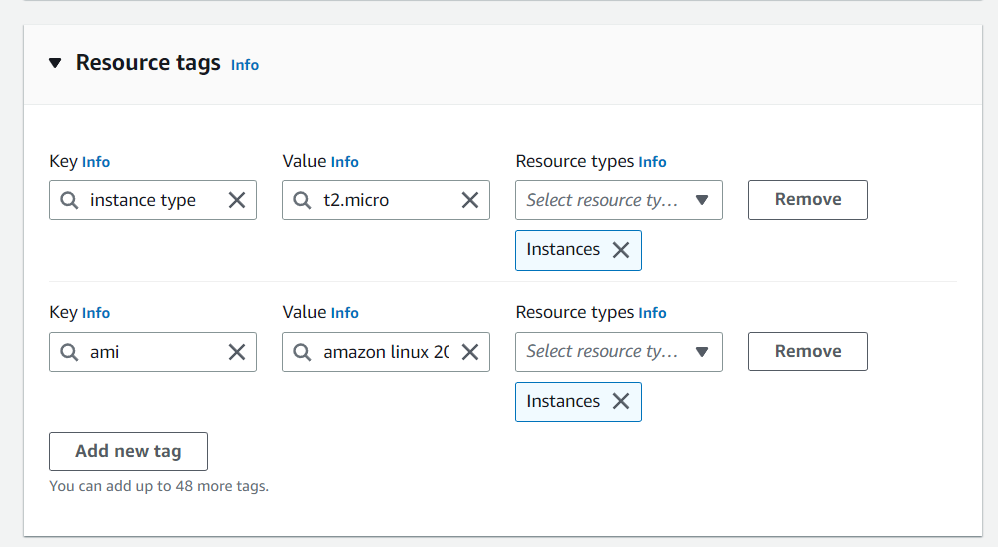This screenshot has width=998, height=547.
Task: Click search icon in 'instance type' field
Action: [69, 201]
